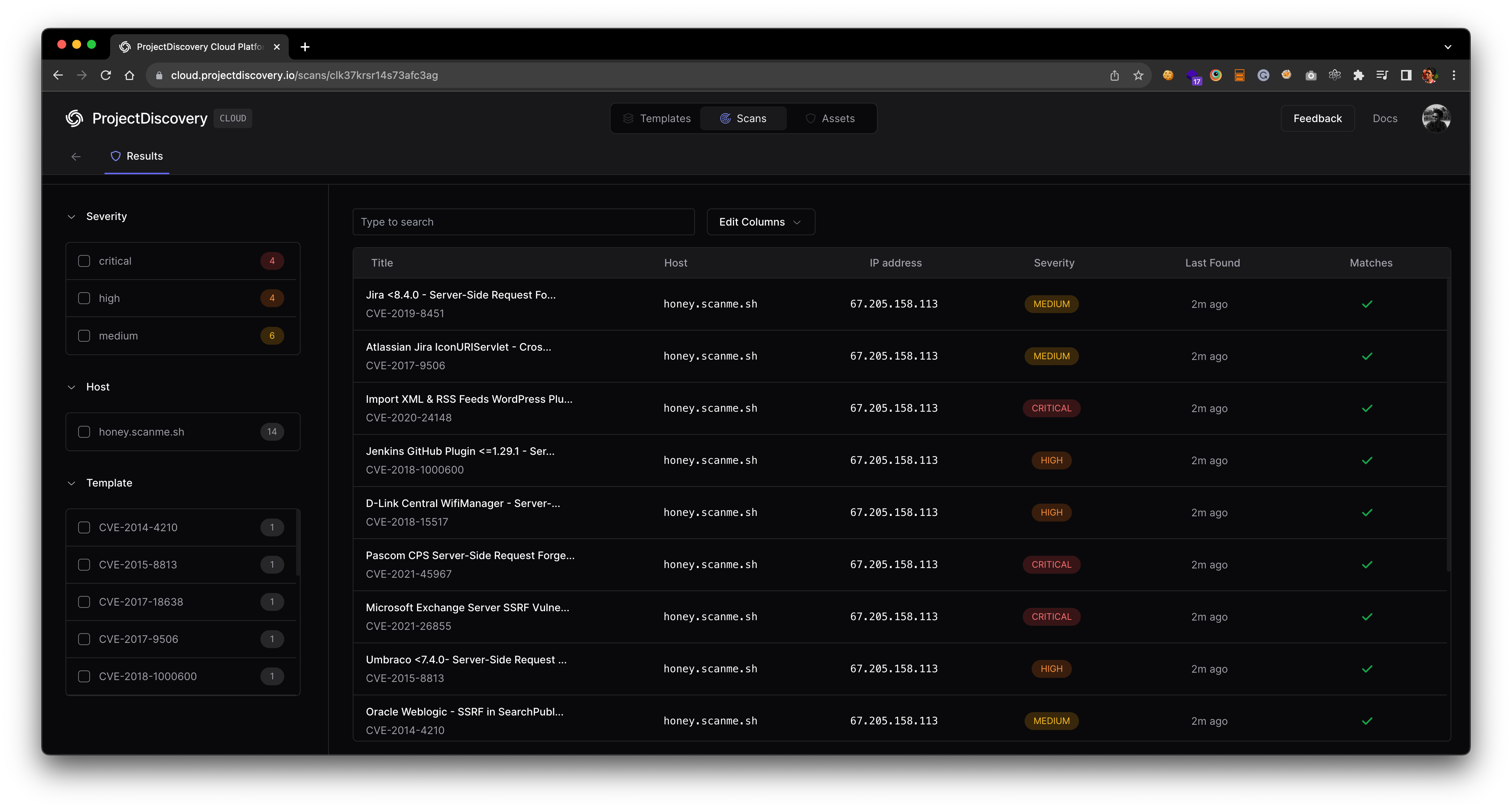The width and height of the screenshot is (1512, 810).
Task: Click the back arrow above the Severity filter
Action: 76,156
